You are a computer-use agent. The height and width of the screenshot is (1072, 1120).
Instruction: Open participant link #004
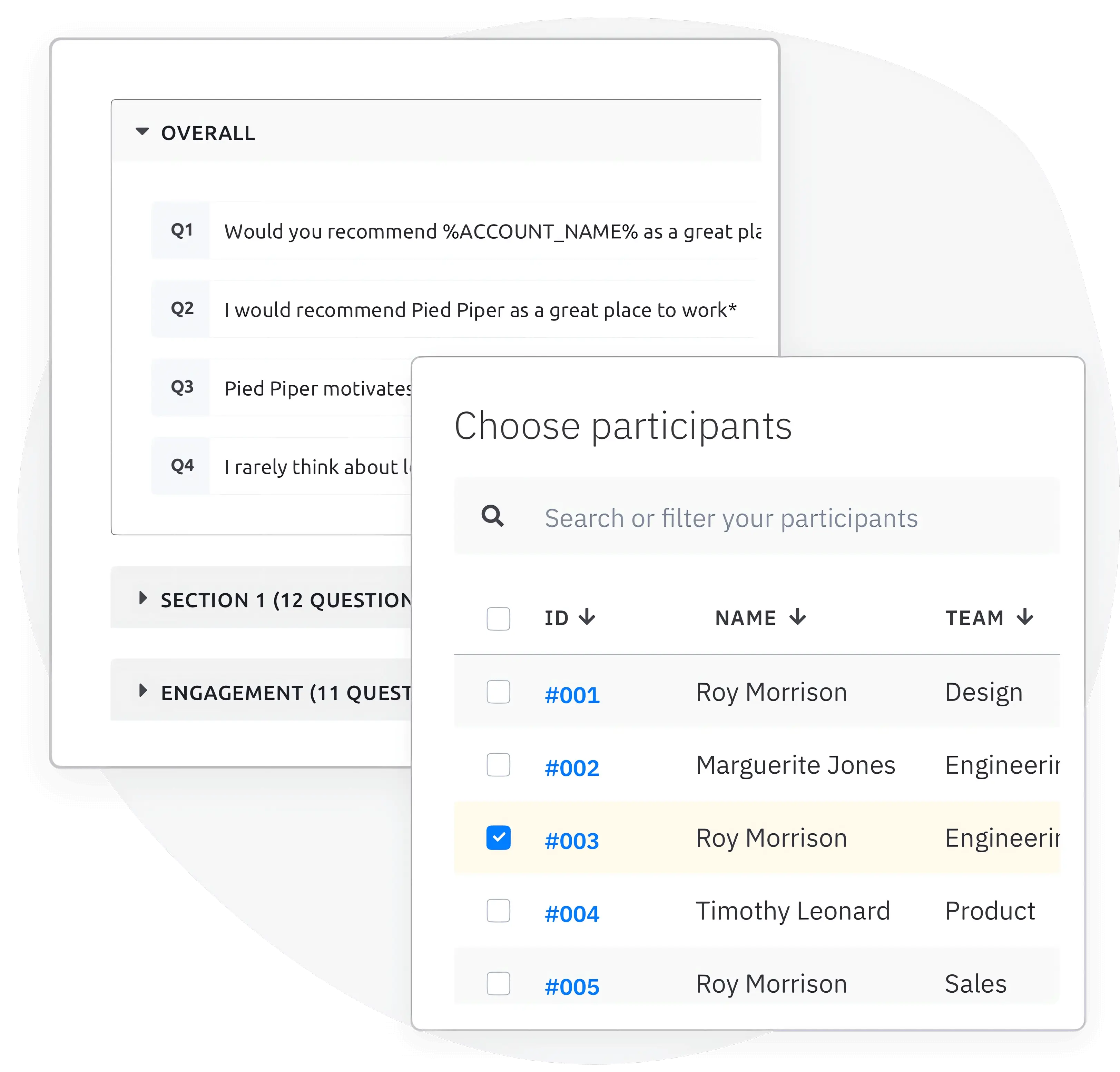coord(572,912)
